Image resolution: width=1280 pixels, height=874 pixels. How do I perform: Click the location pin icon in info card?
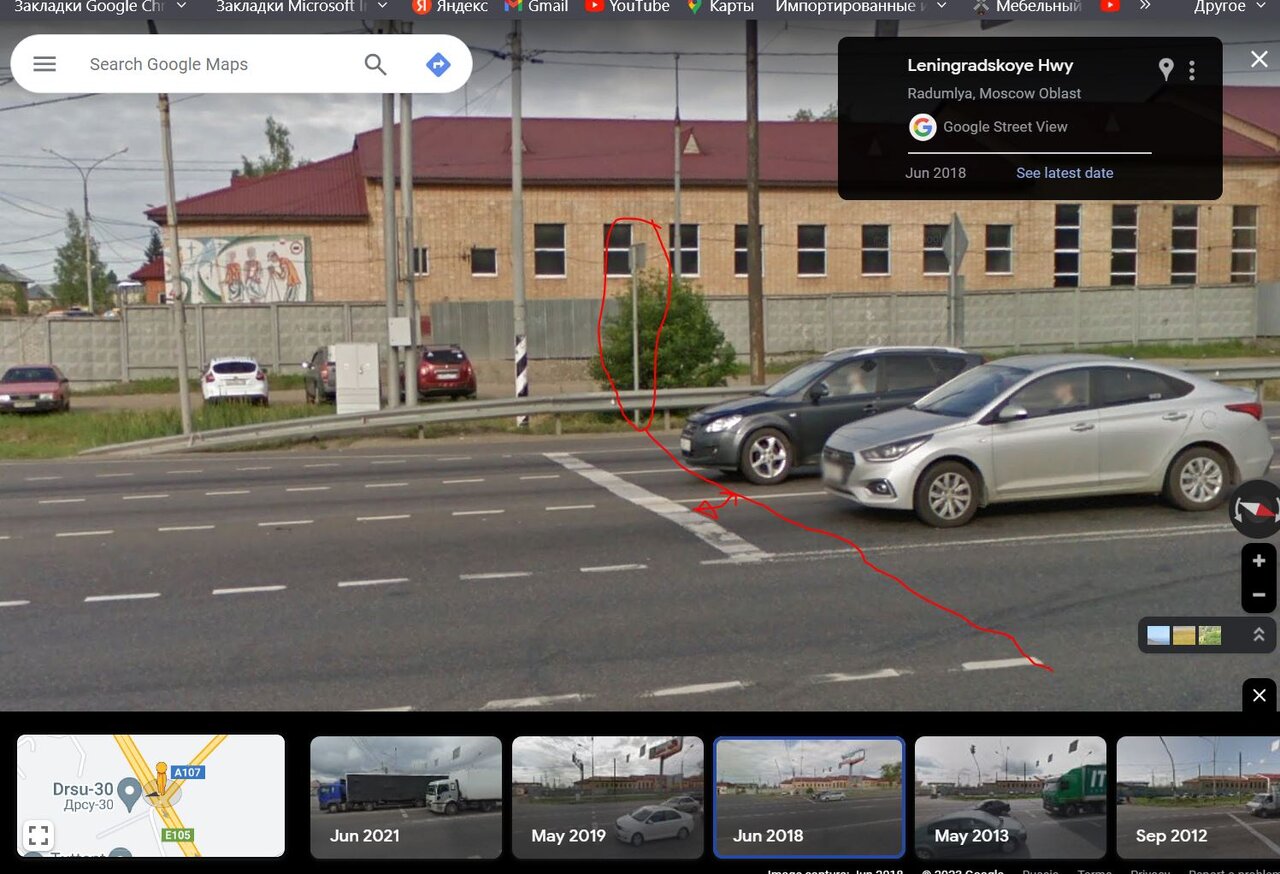pos(1166,69)
